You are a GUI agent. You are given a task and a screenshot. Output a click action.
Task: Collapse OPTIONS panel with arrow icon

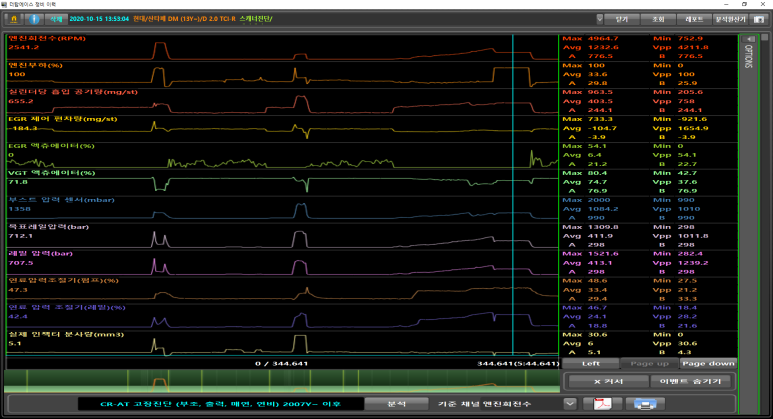pyautogui.click(x=749, y=39)
